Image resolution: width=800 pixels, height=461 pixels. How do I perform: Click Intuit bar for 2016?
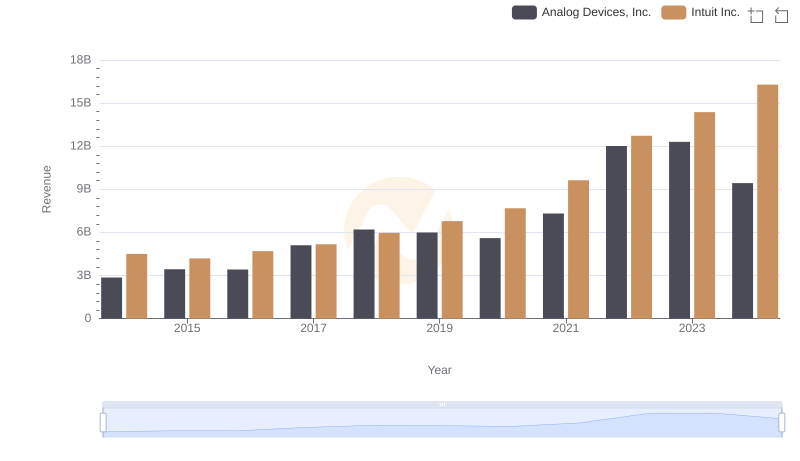pyautogui.click(x=263, y=285)
